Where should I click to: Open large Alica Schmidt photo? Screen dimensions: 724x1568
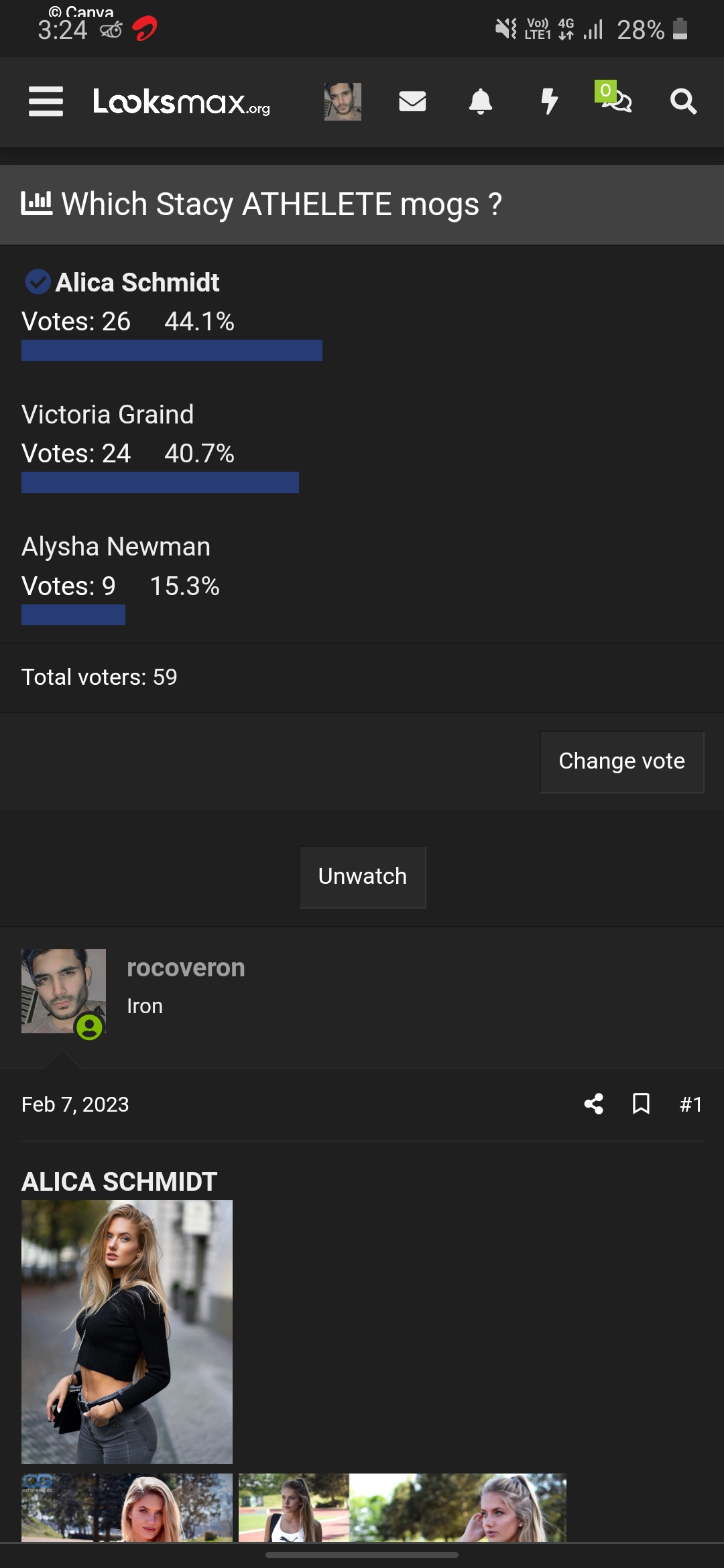click(127, 1331)
